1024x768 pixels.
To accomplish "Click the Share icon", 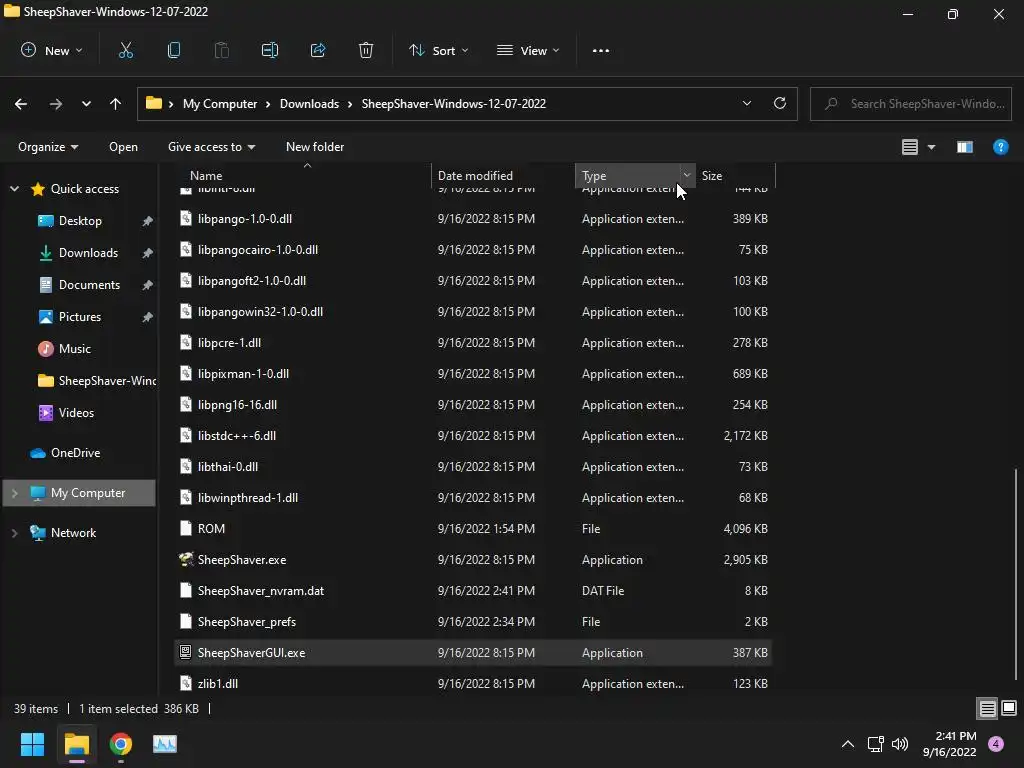I will click(318, 50).
